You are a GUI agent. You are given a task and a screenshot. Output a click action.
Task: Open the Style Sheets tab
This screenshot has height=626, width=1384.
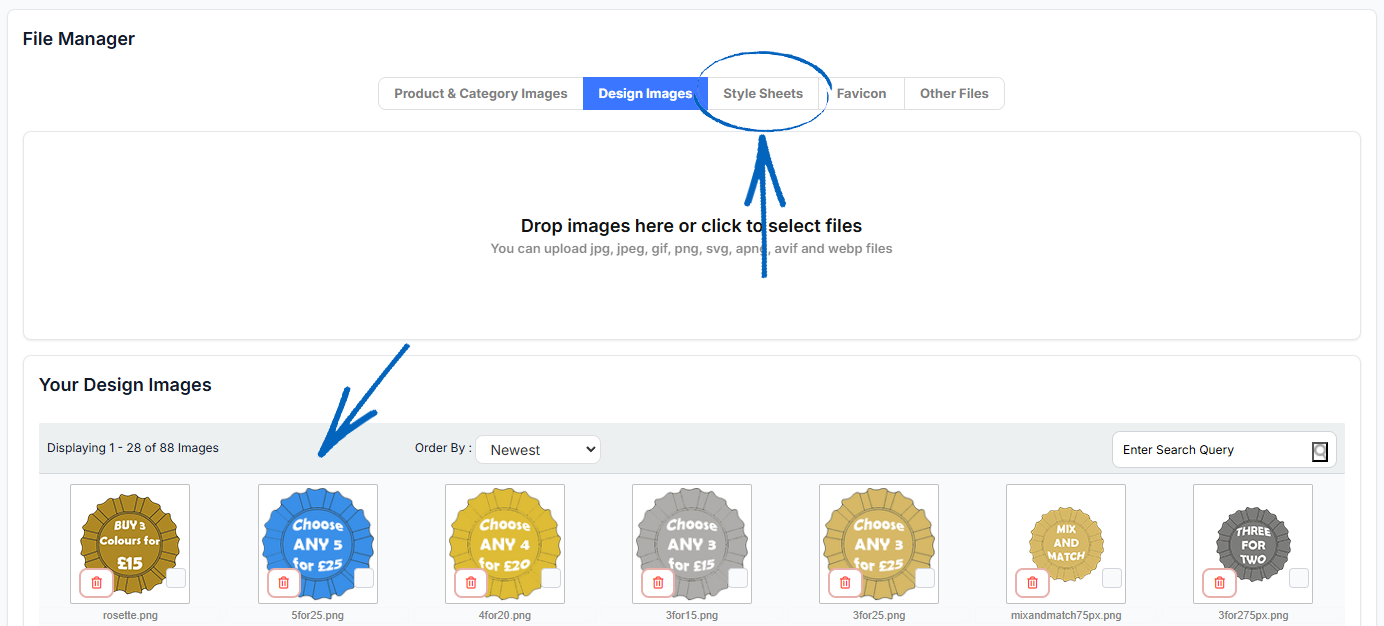pos(763,94)
